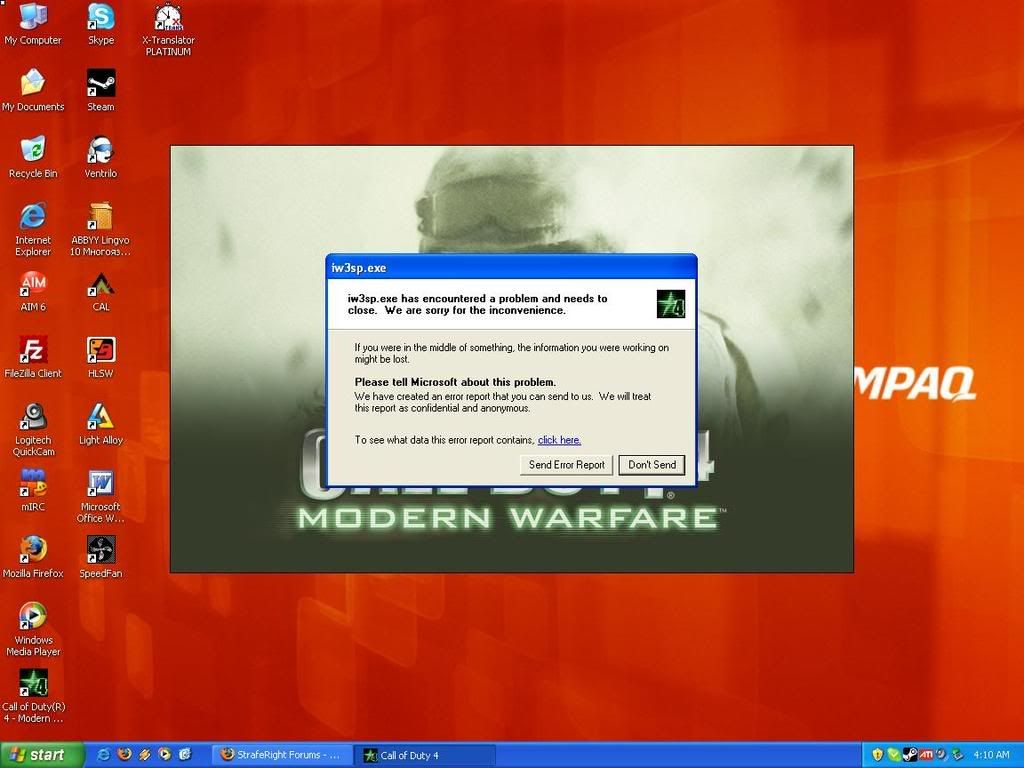Screen dimensions: 1024x768
Task: Launch Windows Media Player from Quick Launch
Action: click(x=165, y=755)
